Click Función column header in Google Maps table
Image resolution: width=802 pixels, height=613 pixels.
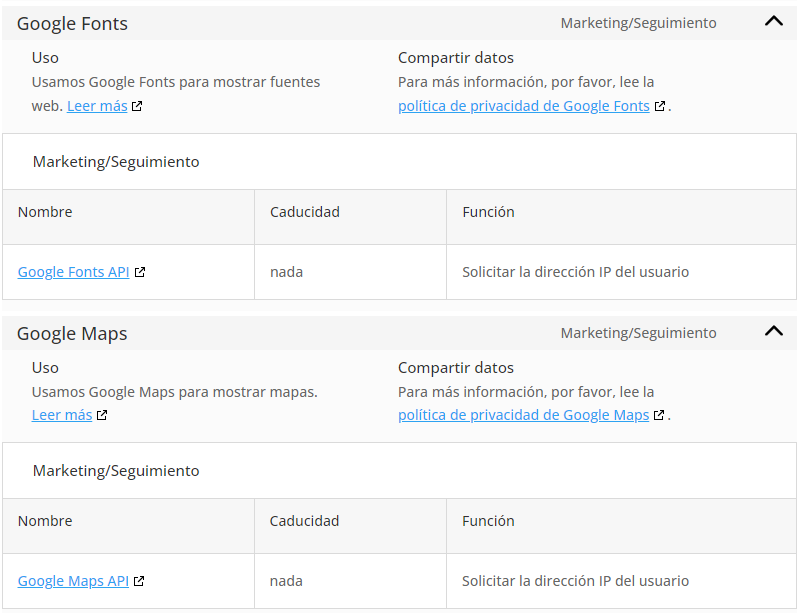point(488,521)
